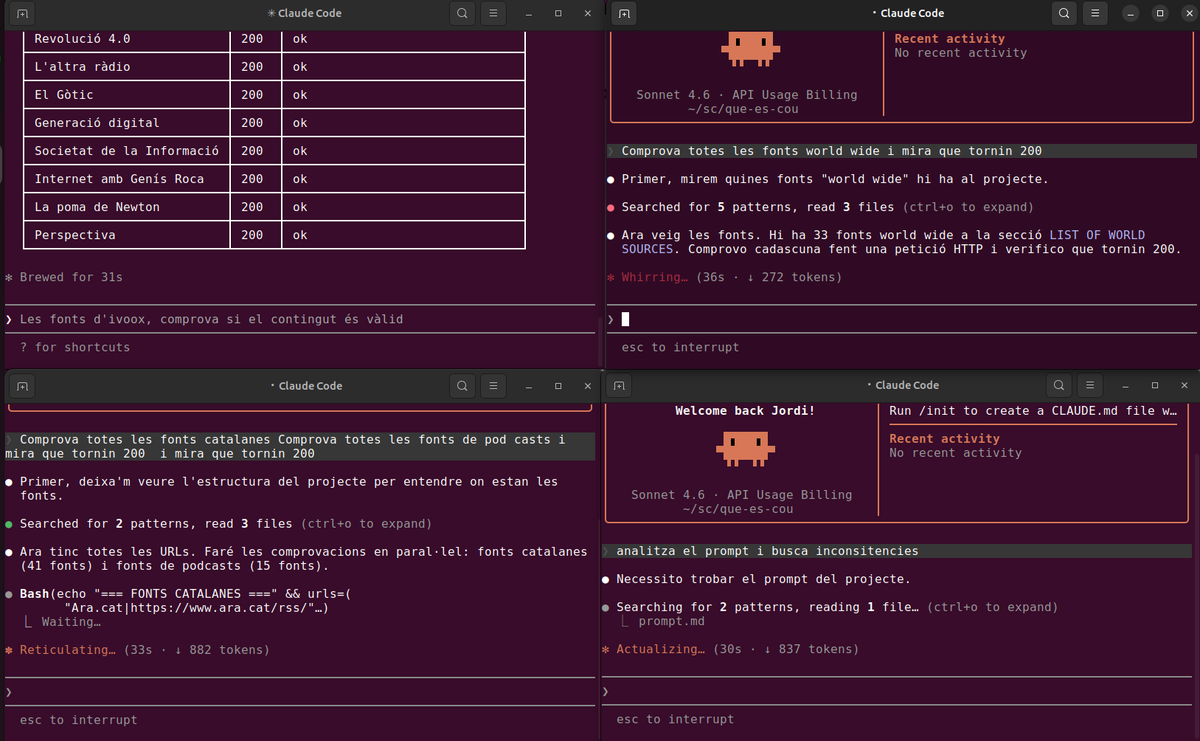Click the 'Perspectiva' table cell
The height and width of the screenshot is (741, 1200).
click(127, 235)
